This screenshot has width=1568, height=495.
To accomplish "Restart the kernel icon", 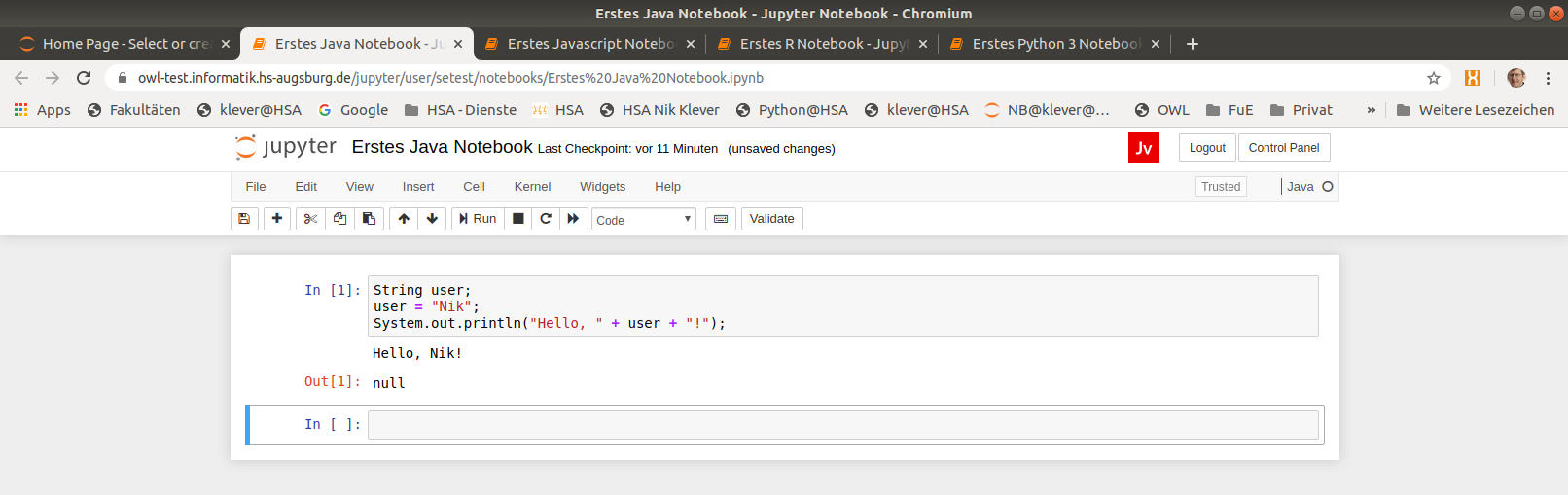I will point(546,219).
